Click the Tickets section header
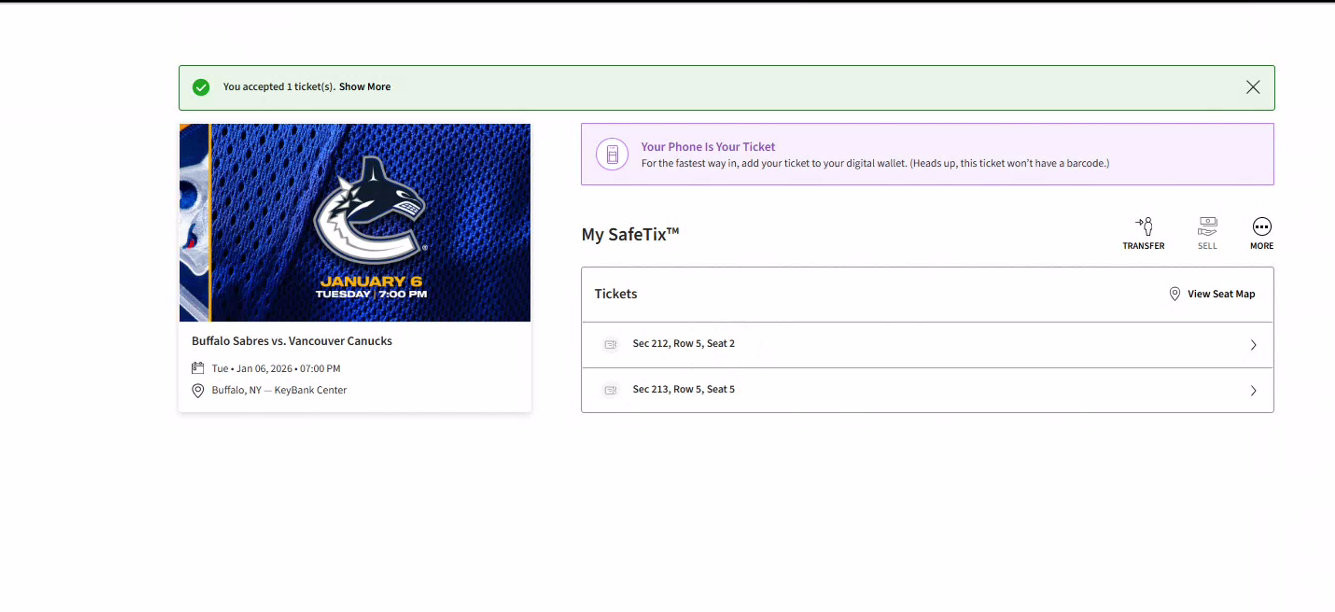 pyautogui.click(x=616, y=294)
